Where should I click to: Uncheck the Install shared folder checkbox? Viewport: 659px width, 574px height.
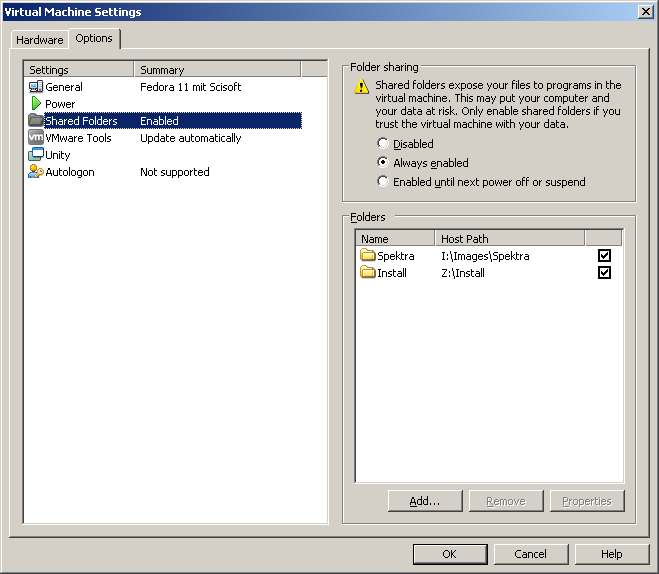604,273
